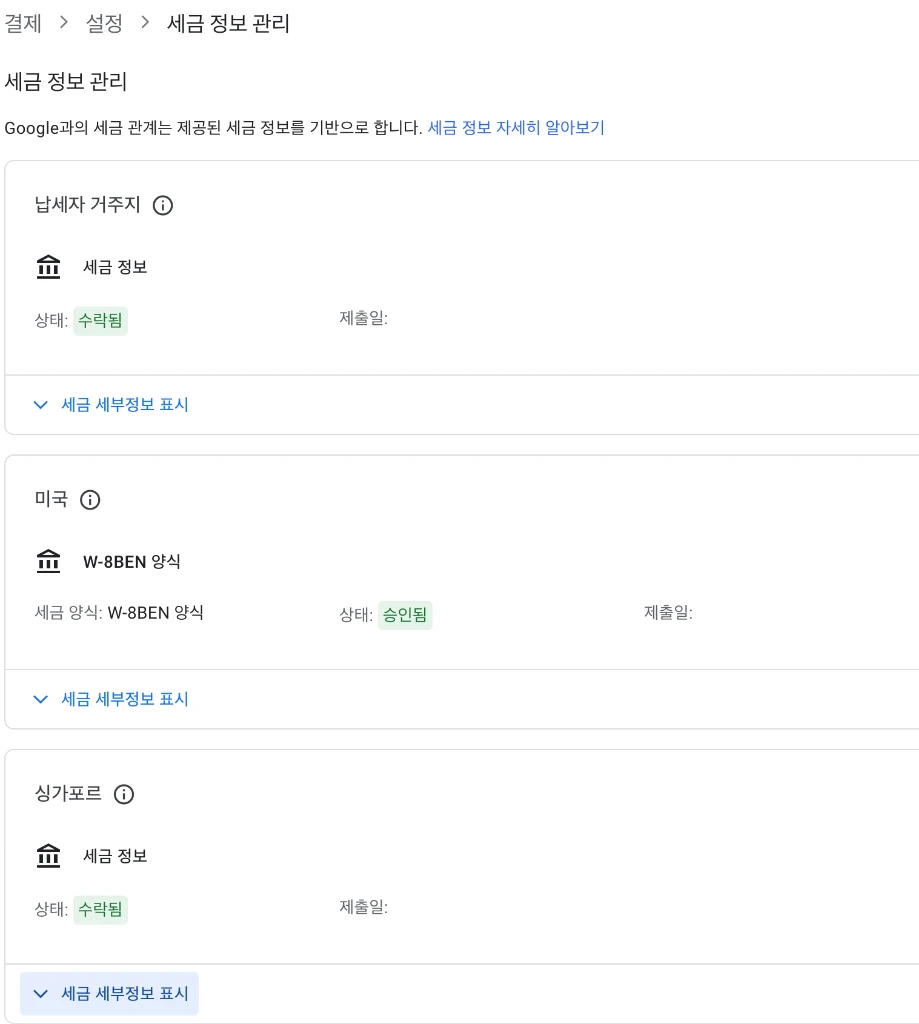The width and height of the screenshot is (919, 1024).
Task: Click info icon next to 납세자 거주지
Action: pos(162,205)
